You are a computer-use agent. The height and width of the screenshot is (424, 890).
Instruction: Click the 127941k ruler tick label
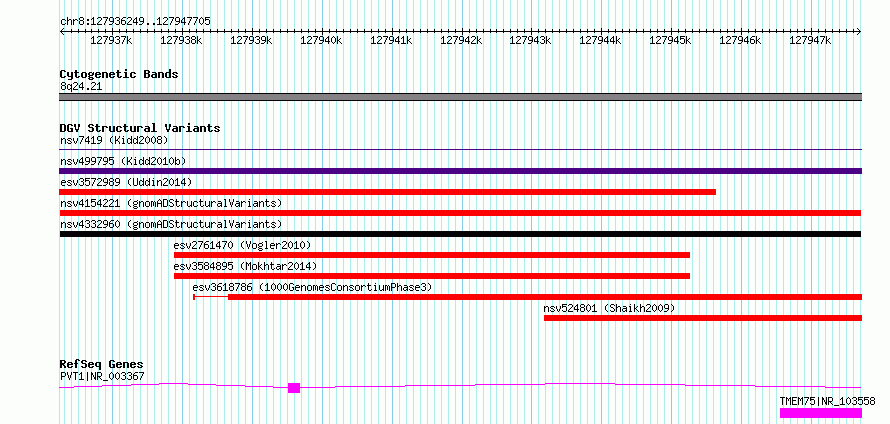tap(391, 40)
